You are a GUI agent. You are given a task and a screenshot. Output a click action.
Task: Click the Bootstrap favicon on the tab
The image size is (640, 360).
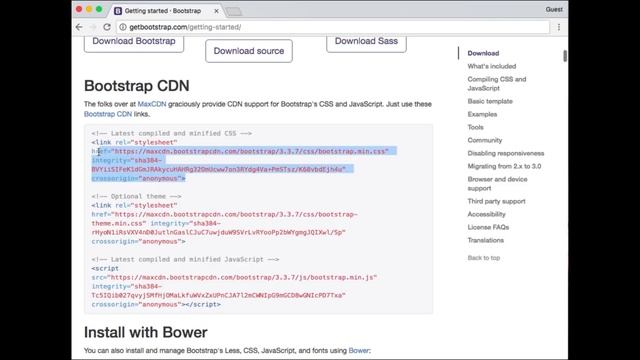click(x=118, y=11)
